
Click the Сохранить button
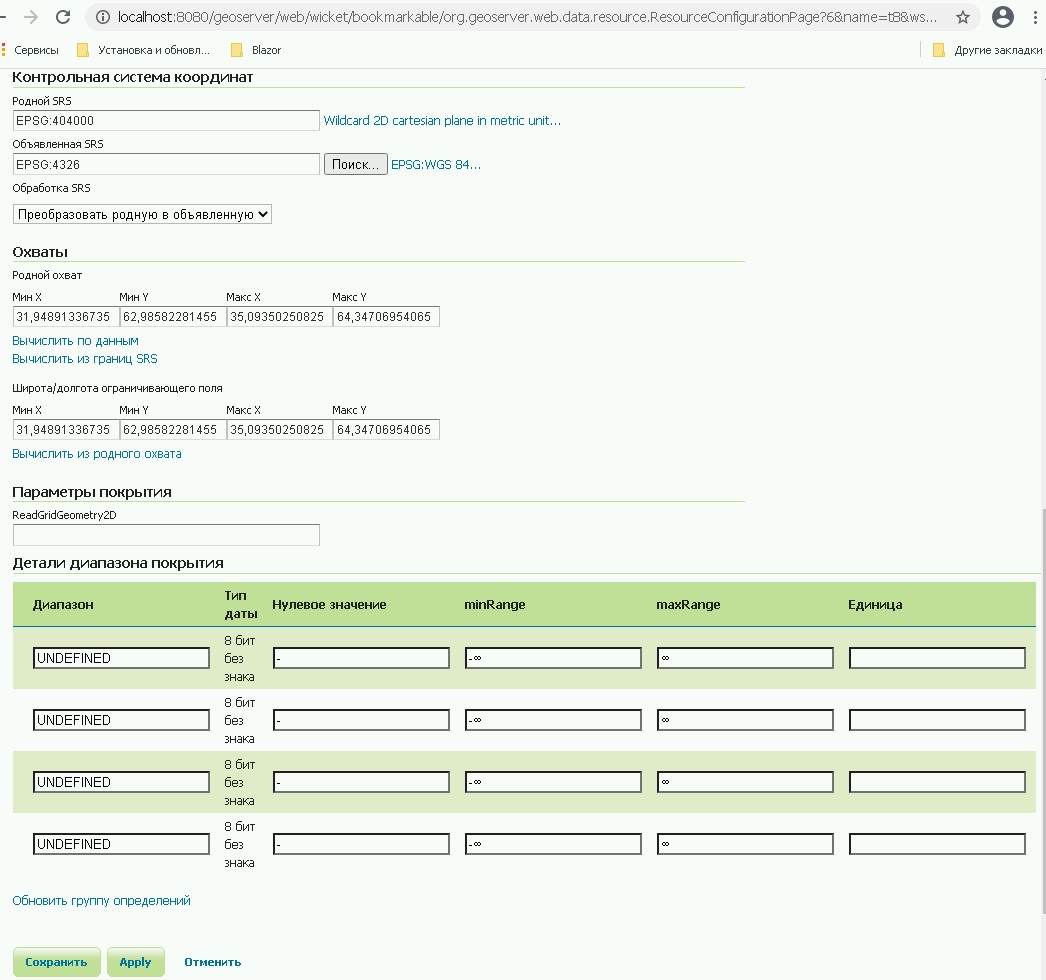(56, 962)
